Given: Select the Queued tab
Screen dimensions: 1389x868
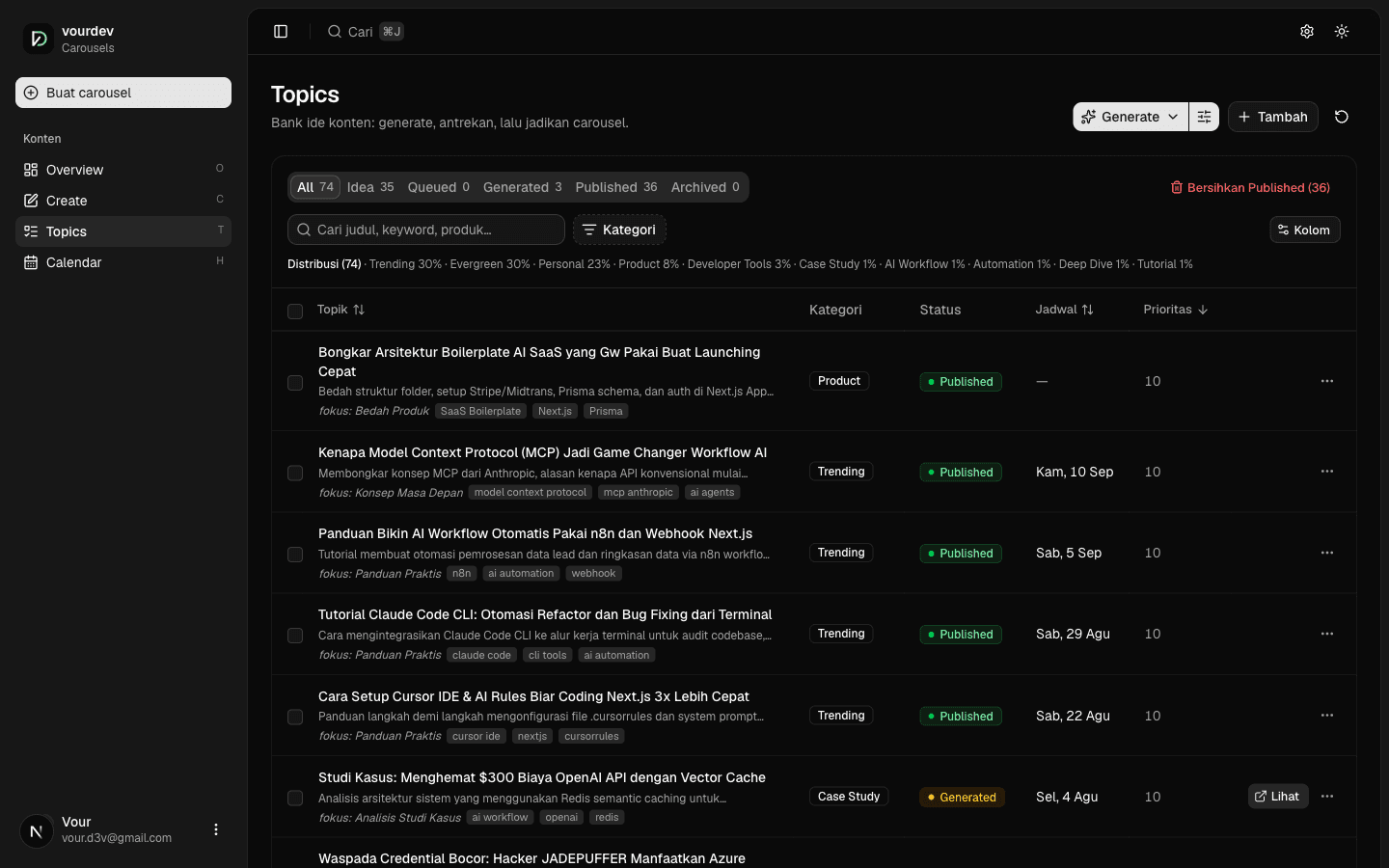Looking at the screenshot, I should 439,187.
